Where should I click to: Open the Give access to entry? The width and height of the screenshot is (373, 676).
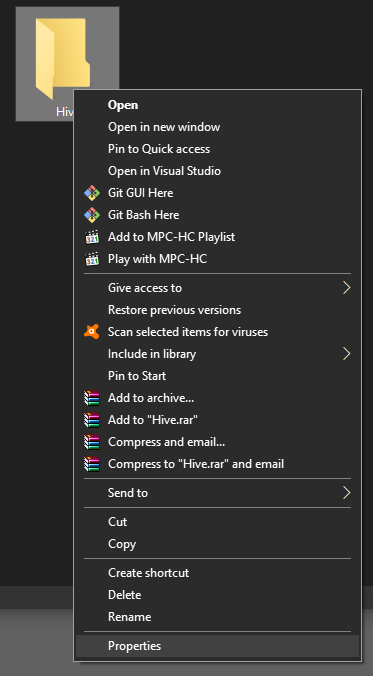click(217, 288)
